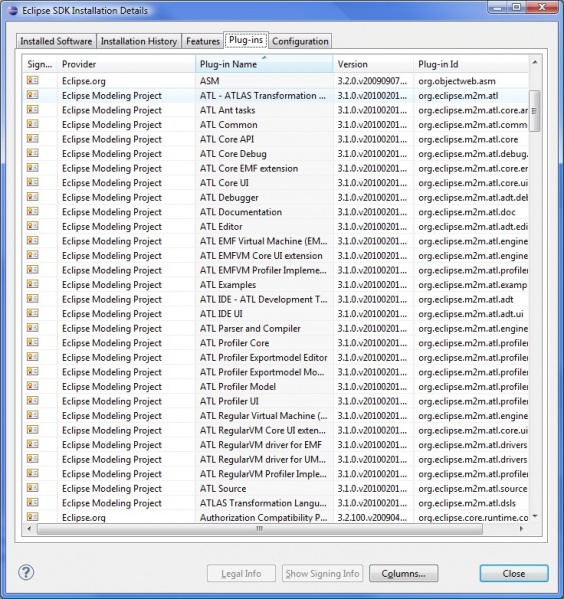Click signed icon beside ATL EMFVM Core UI extension
Image resolution: width=564 pixels, height=599 pixels.
click(x=32, y=255)
